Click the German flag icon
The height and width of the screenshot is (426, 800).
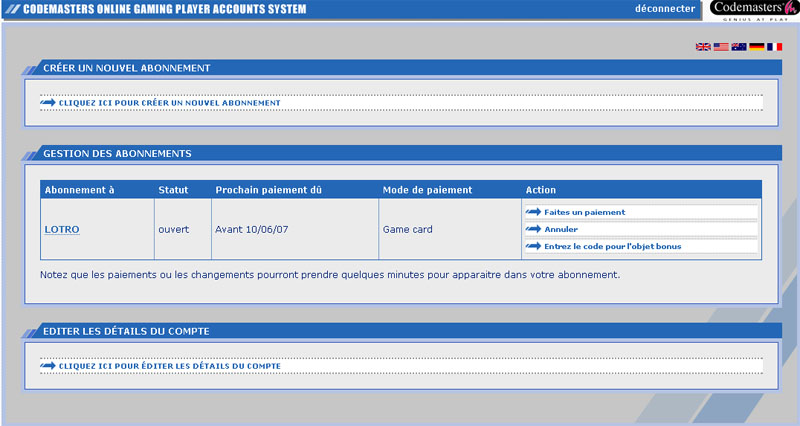757,47
